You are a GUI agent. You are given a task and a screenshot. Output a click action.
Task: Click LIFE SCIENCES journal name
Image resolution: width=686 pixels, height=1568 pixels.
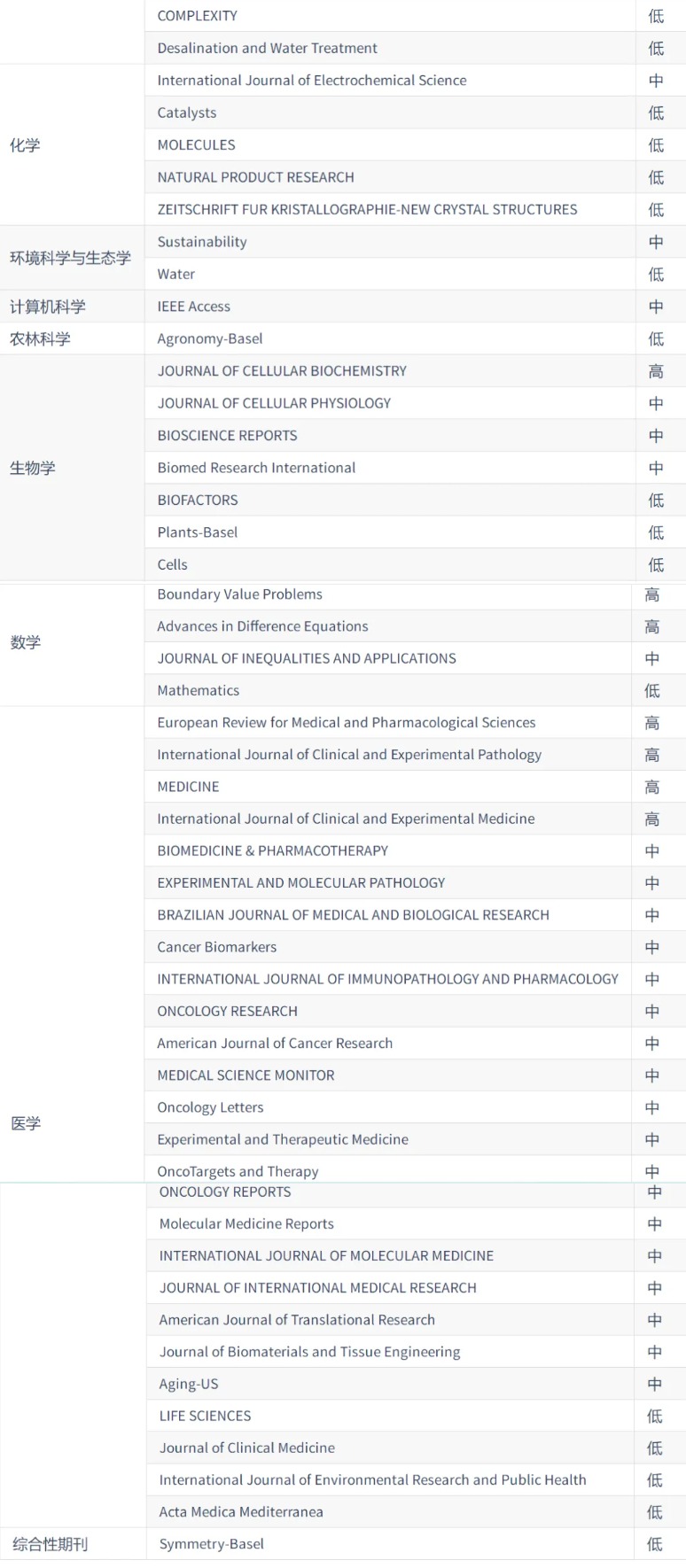click(x=205, y=1417)
